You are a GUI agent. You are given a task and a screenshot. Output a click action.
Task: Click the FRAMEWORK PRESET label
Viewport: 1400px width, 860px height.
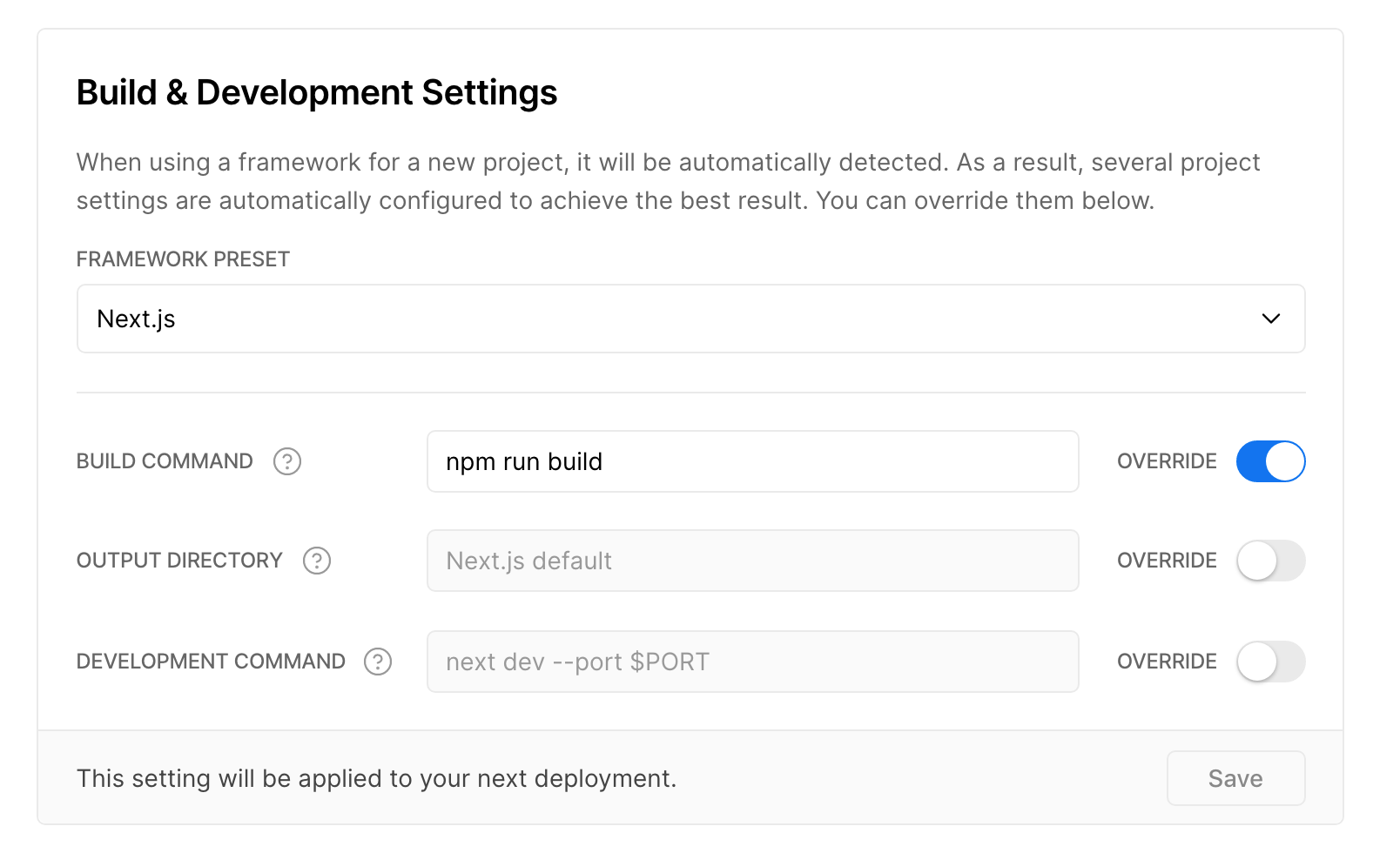[x=182, y=259]
